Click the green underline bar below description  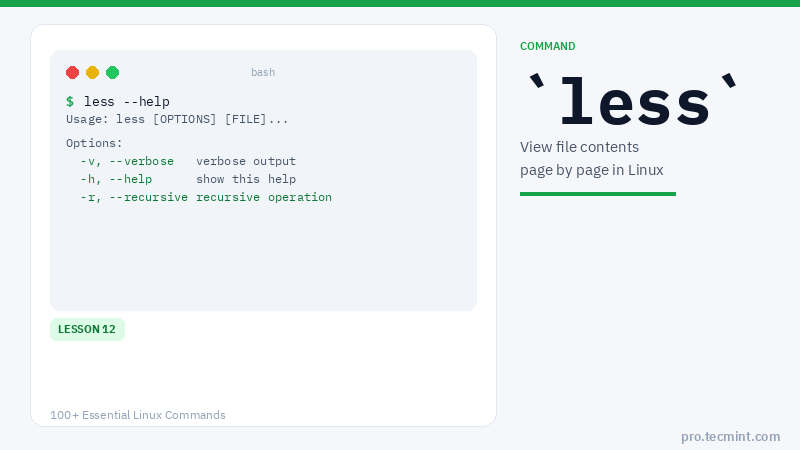coord(598,194)
